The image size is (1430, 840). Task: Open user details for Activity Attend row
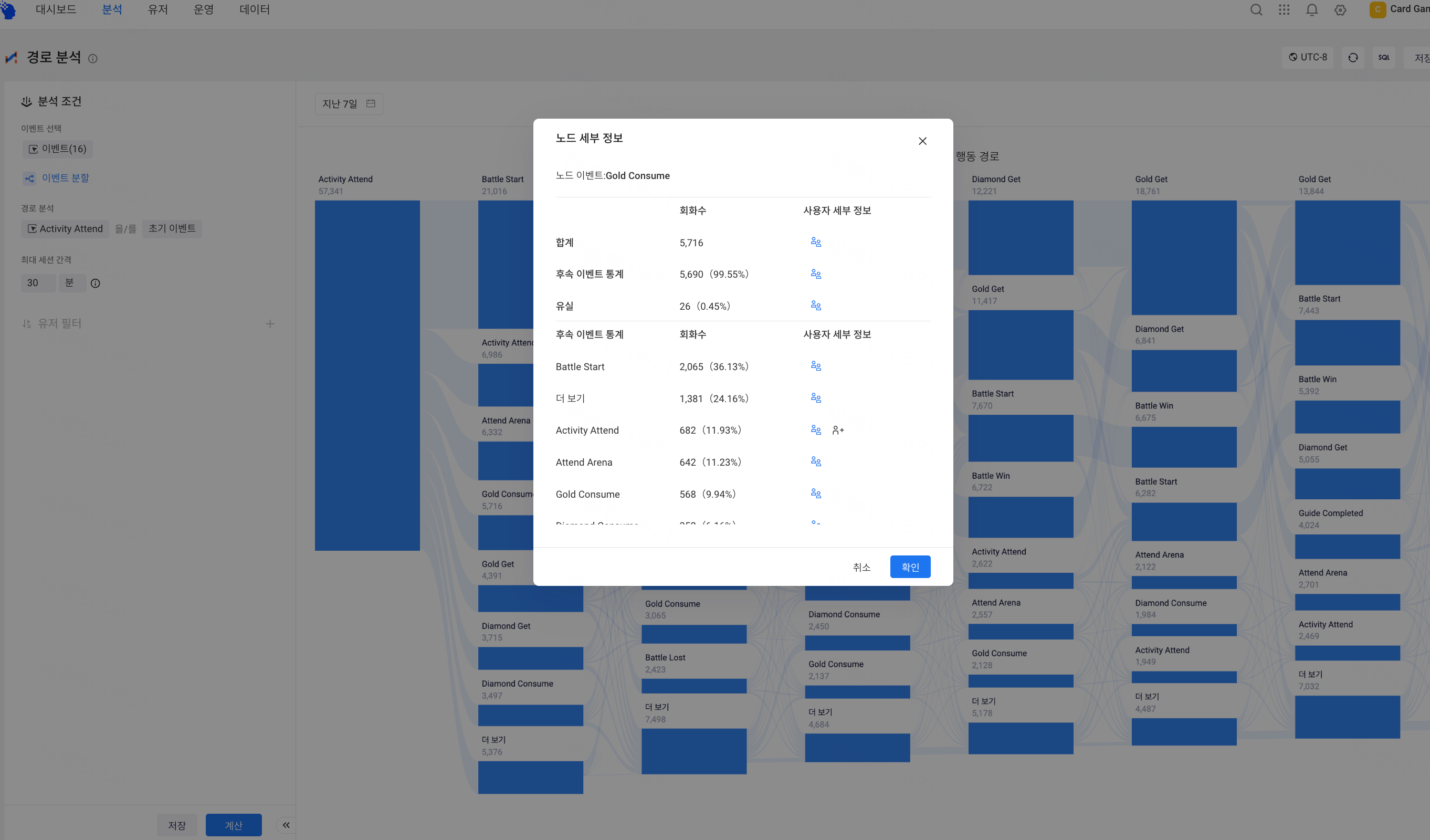coord(816,429)
